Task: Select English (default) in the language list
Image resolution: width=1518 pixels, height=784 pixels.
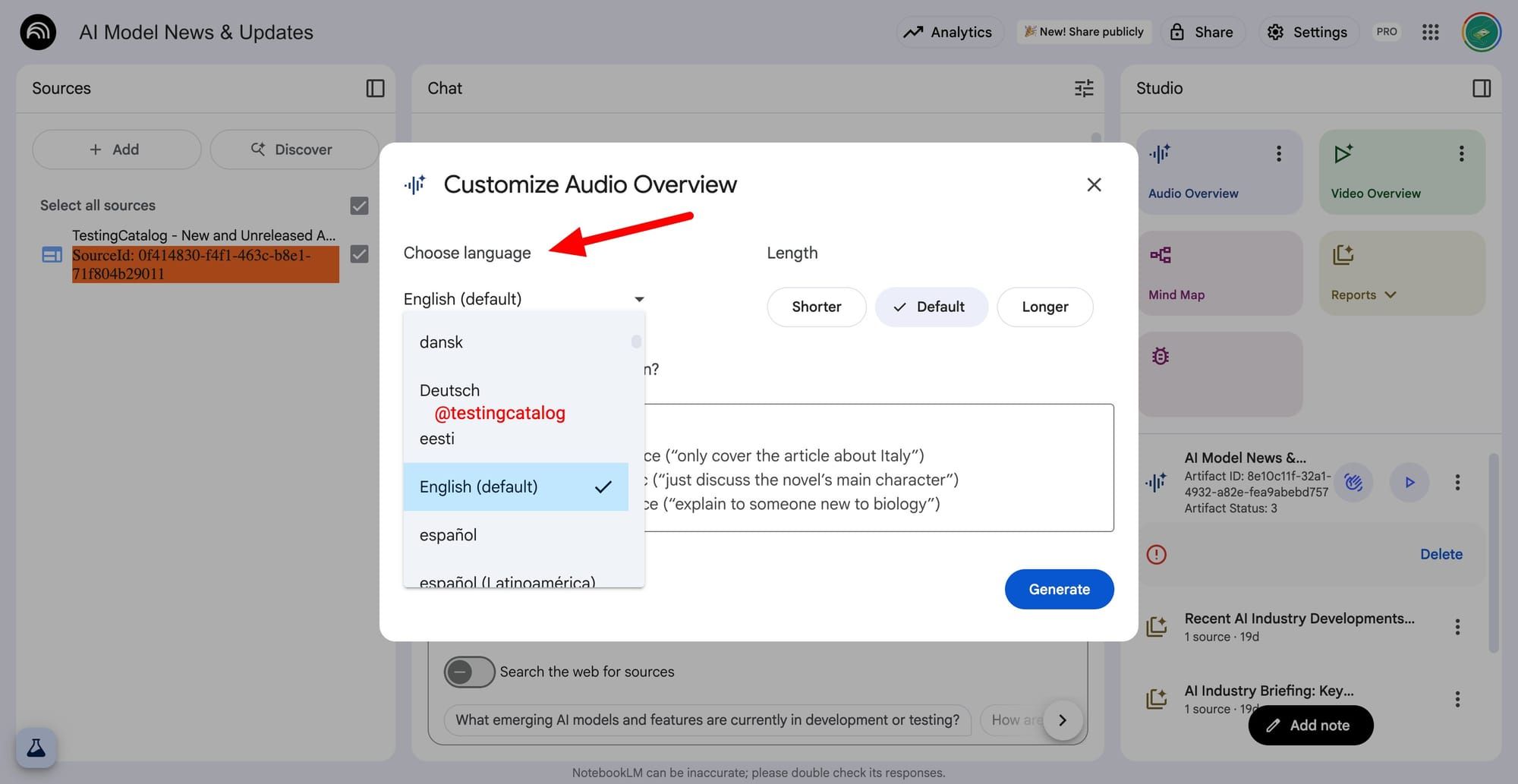Action: [x=516, y=486]
